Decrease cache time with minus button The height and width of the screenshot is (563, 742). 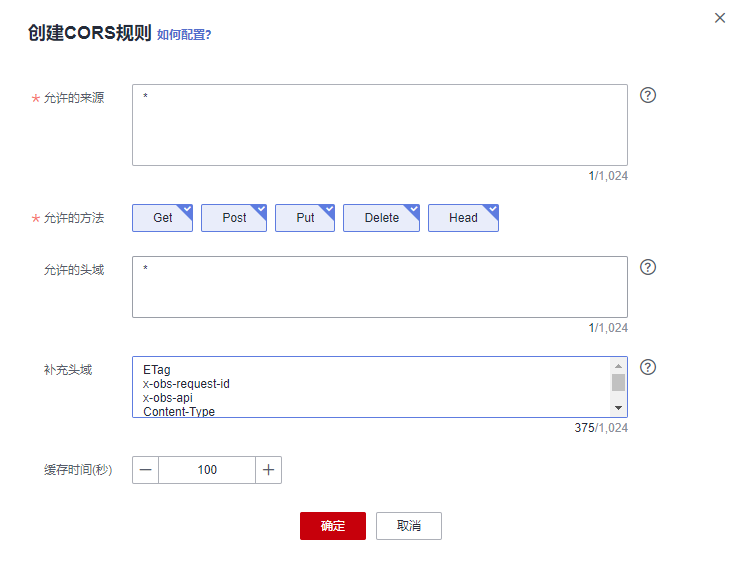click(x=146, y=470)
